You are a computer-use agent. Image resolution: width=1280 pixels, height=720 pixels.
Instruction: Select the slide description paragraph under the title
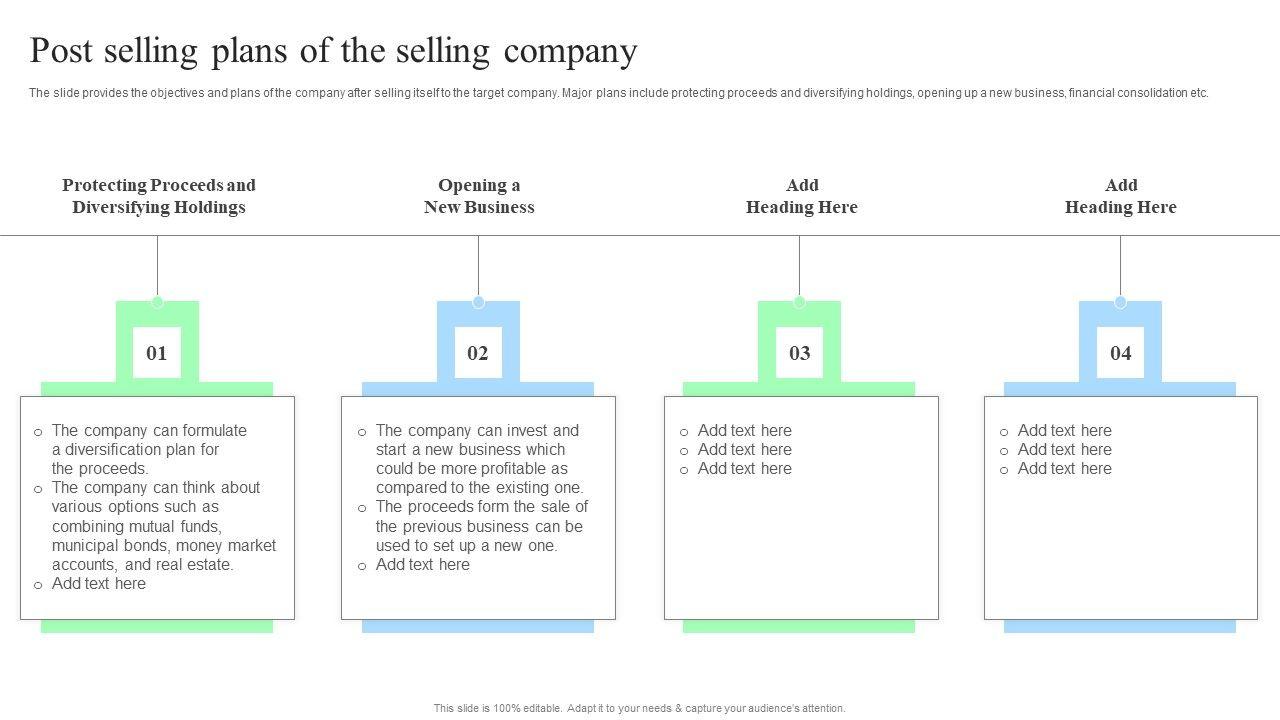click(x=618, y=93)
